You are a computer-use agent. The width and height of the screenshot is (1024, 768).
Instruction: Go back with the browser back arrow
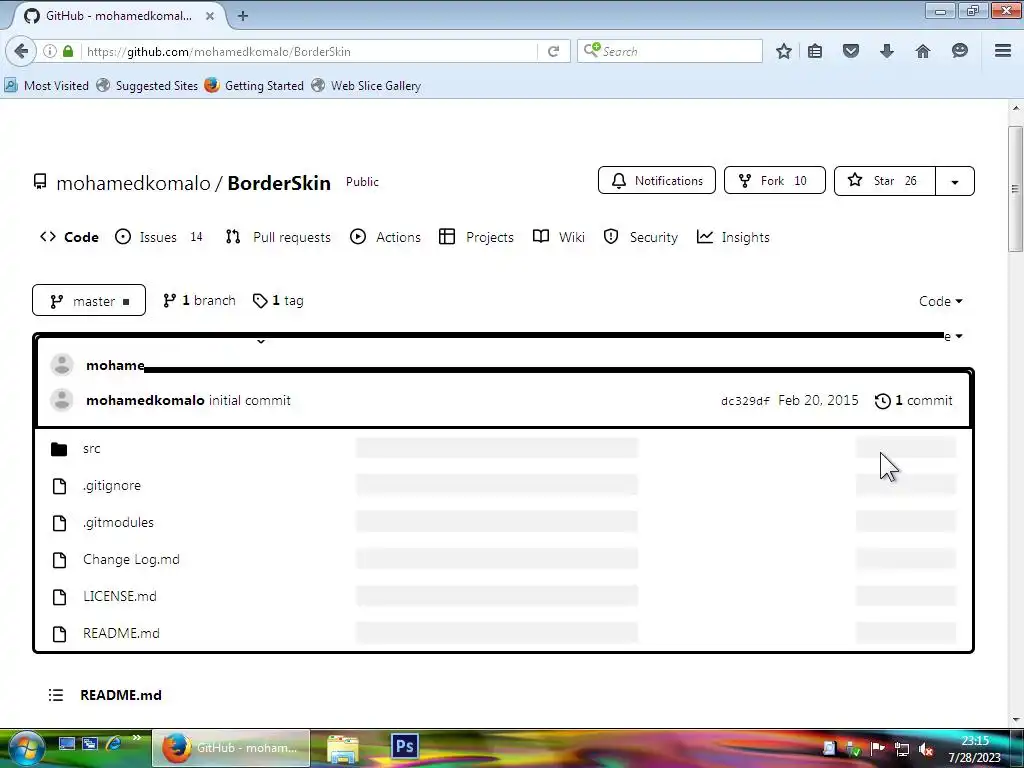pos(21,51)
